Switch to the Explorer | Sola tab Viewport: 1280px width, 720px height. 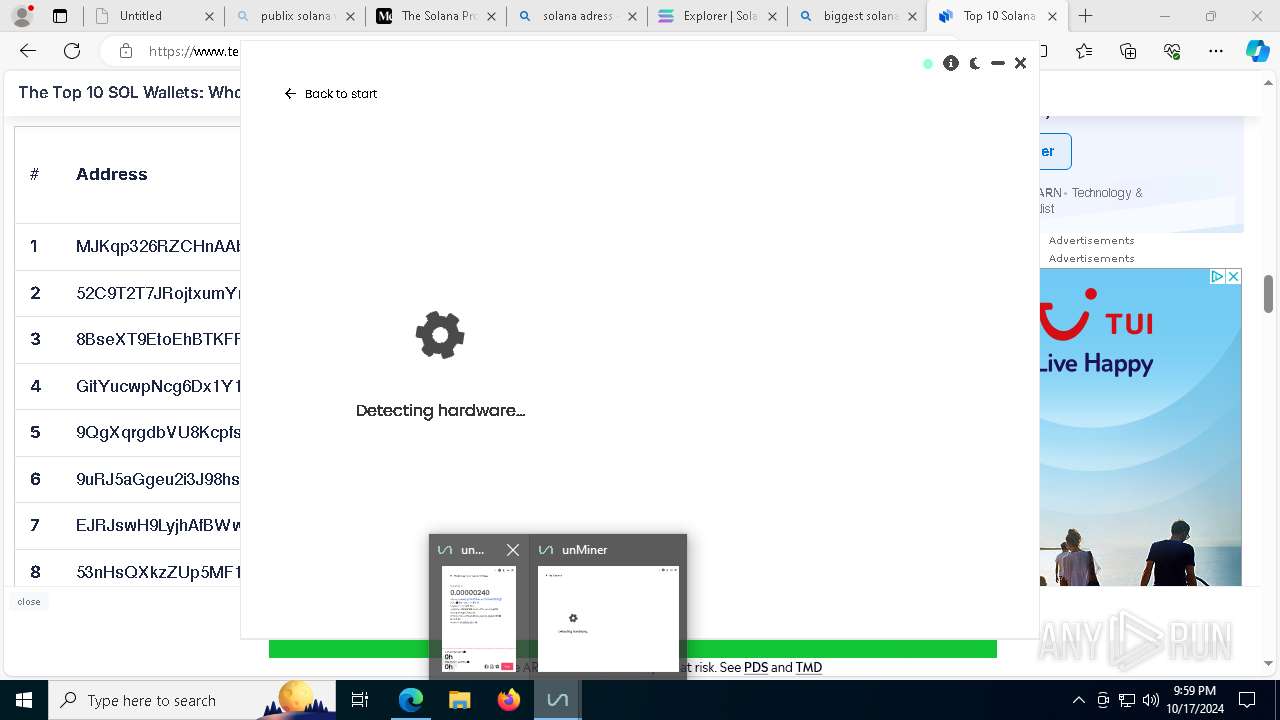(x=717, y=16)
